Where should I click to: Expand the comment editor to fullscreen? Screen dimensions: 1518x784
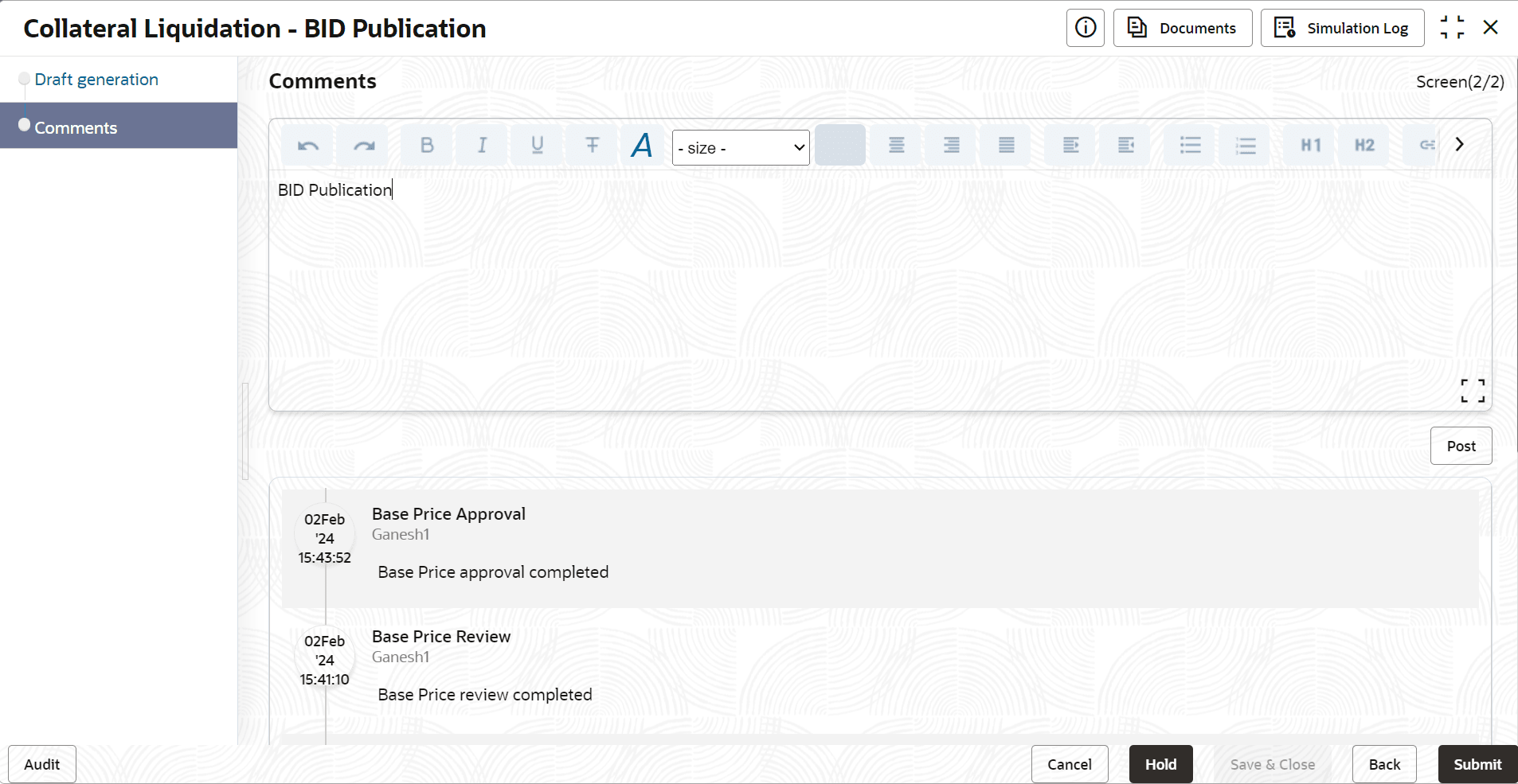click(1473, 391)
